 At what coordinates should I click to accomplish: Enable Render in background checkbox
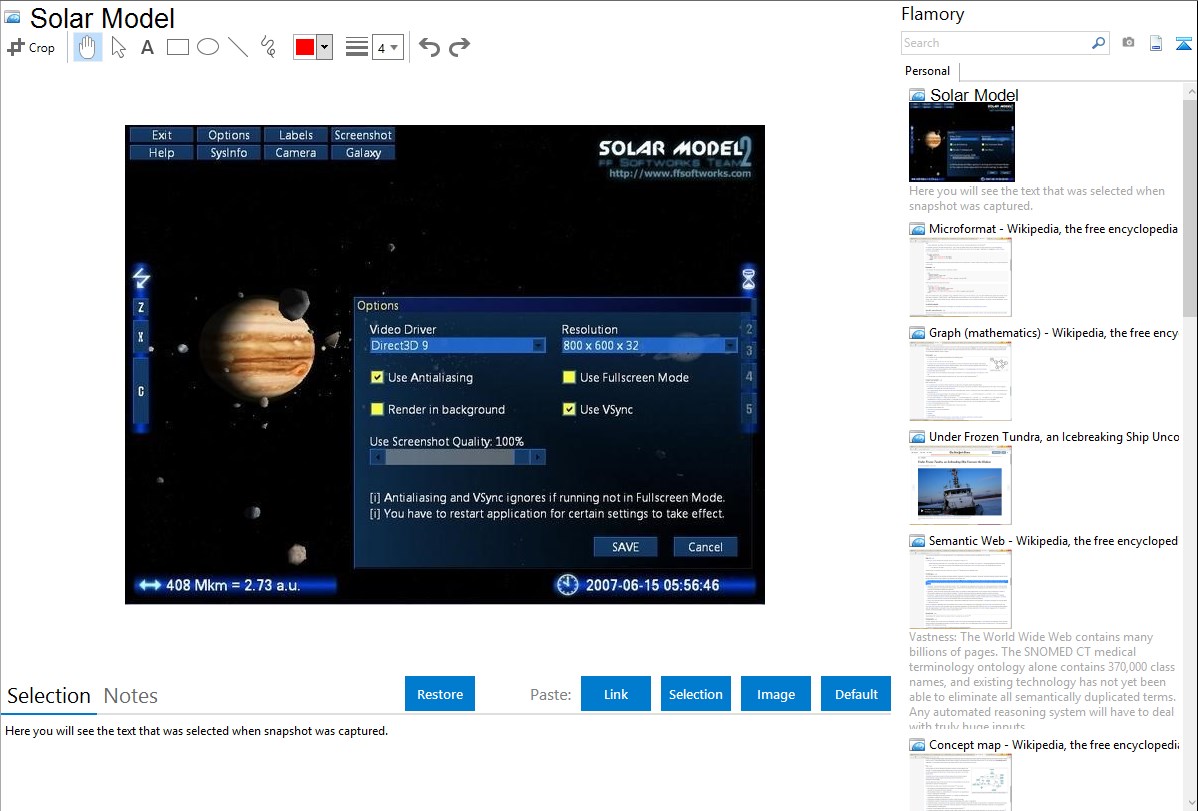[x=377, y=410]
